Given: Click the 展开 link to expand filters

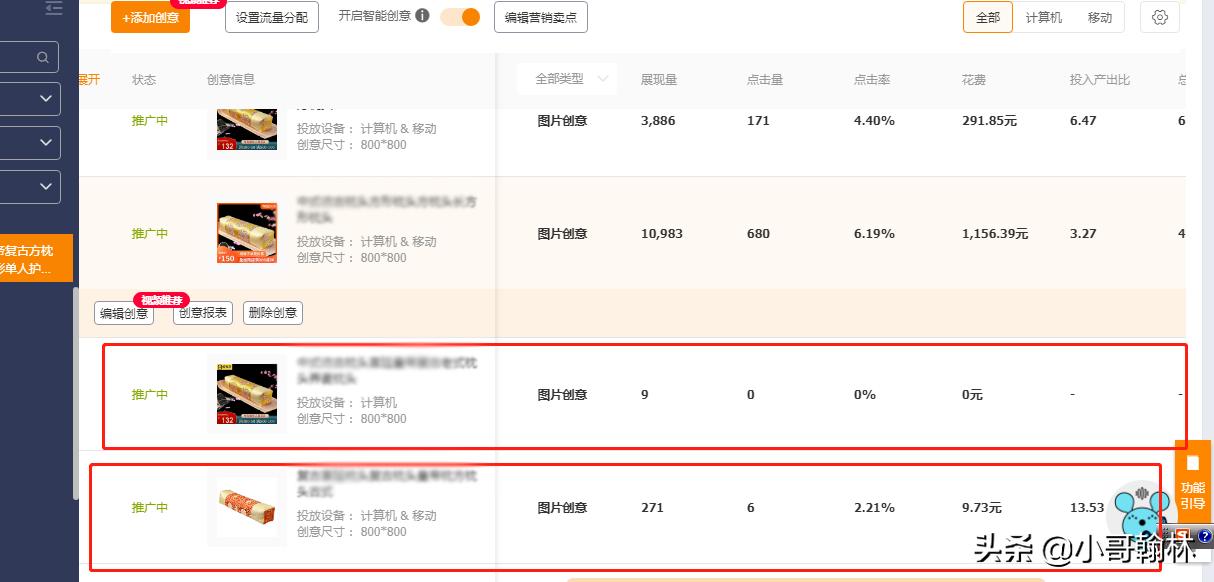Looking at the screenshot, I should click(88, 78).
